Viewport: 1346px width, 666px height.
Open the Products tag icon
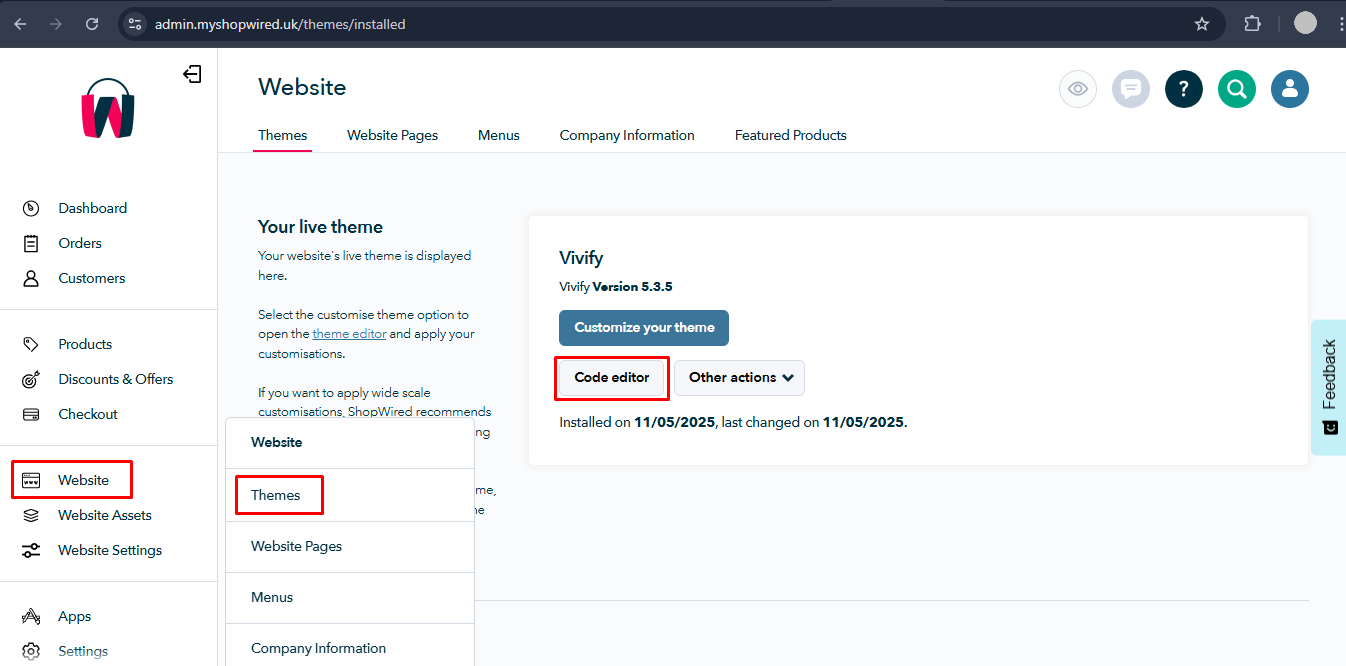point(30,344)
